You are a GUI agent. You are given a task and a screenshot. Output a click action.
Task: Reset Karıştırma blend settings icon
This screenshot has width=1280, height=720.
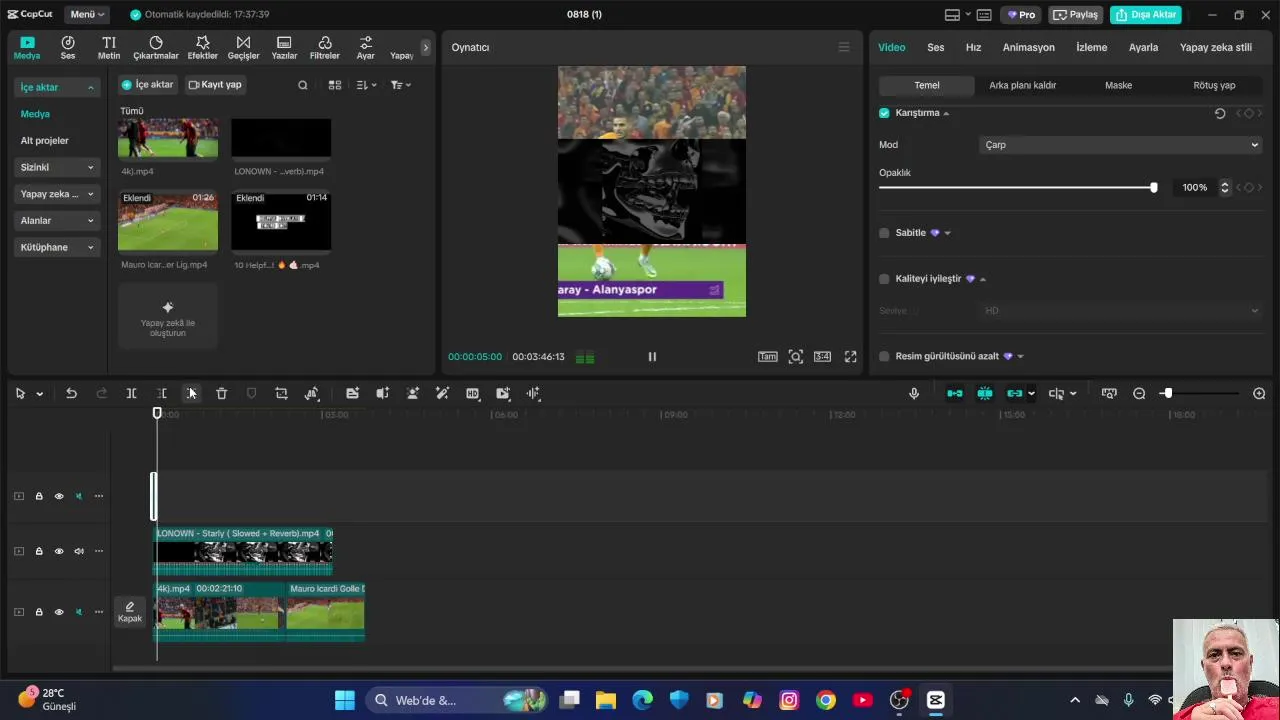(1220, 113)
